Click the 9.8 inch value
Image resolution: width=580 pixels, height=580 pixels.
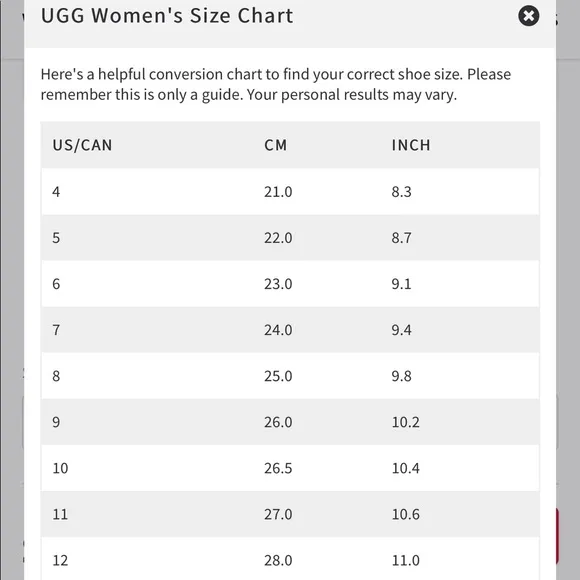coord(402,376)
